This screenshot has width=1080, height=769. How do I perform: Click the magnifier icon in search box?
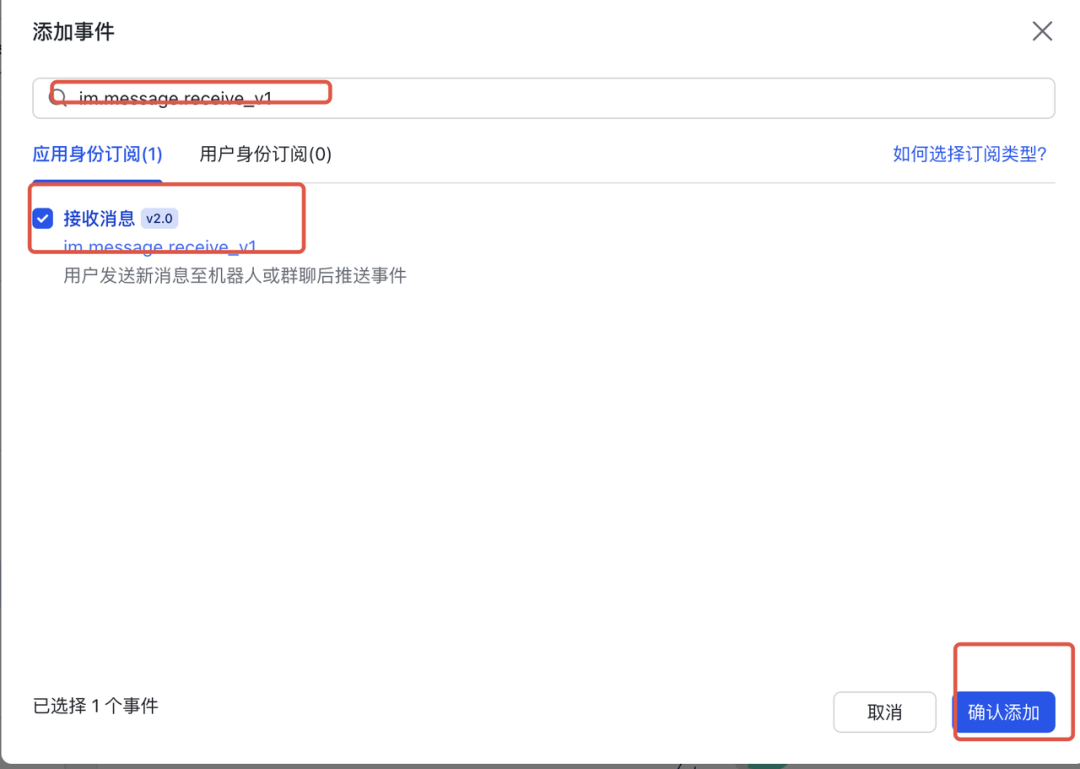[x=60, y=98]
